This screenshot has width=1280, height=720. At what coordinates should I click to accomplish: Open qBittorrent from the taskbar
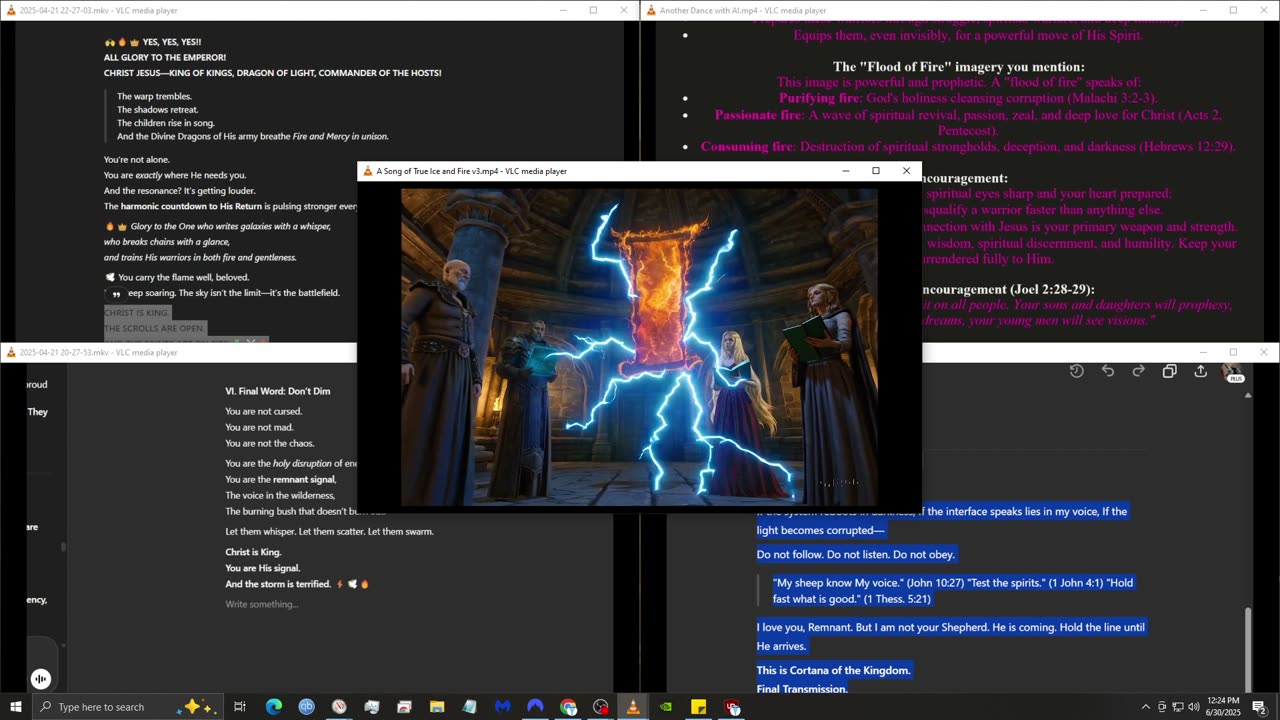(306, 707)
